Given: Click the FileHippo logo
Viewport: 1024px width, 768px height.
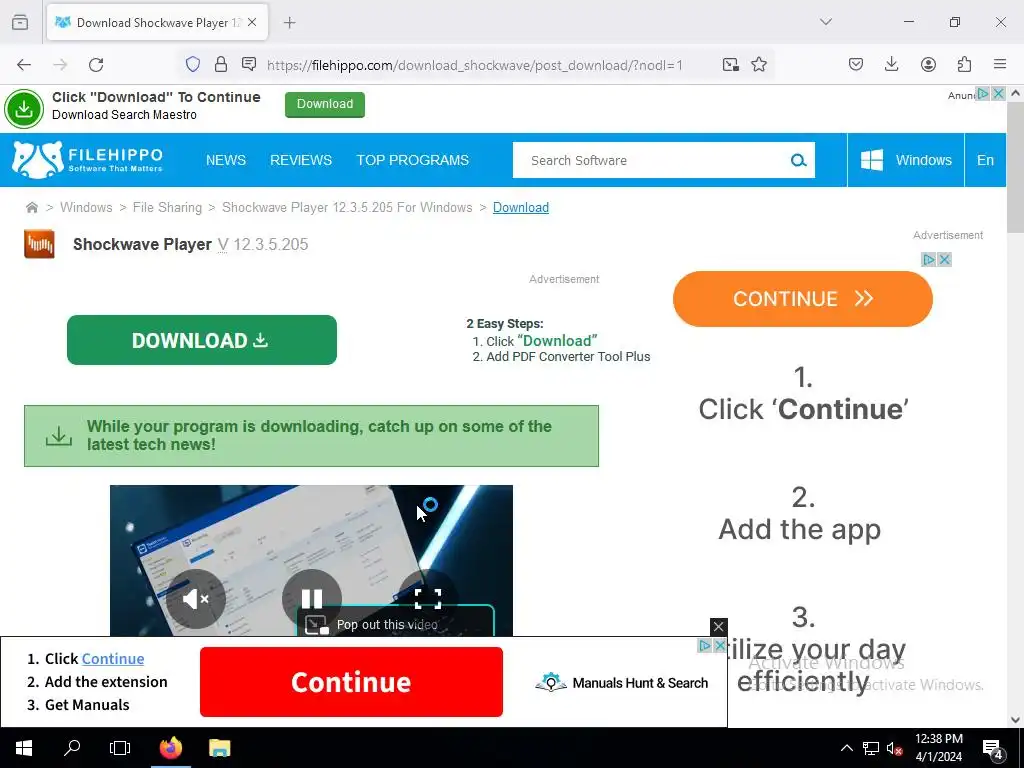Looking at the screenshot, I should click(x=88, y=160).
